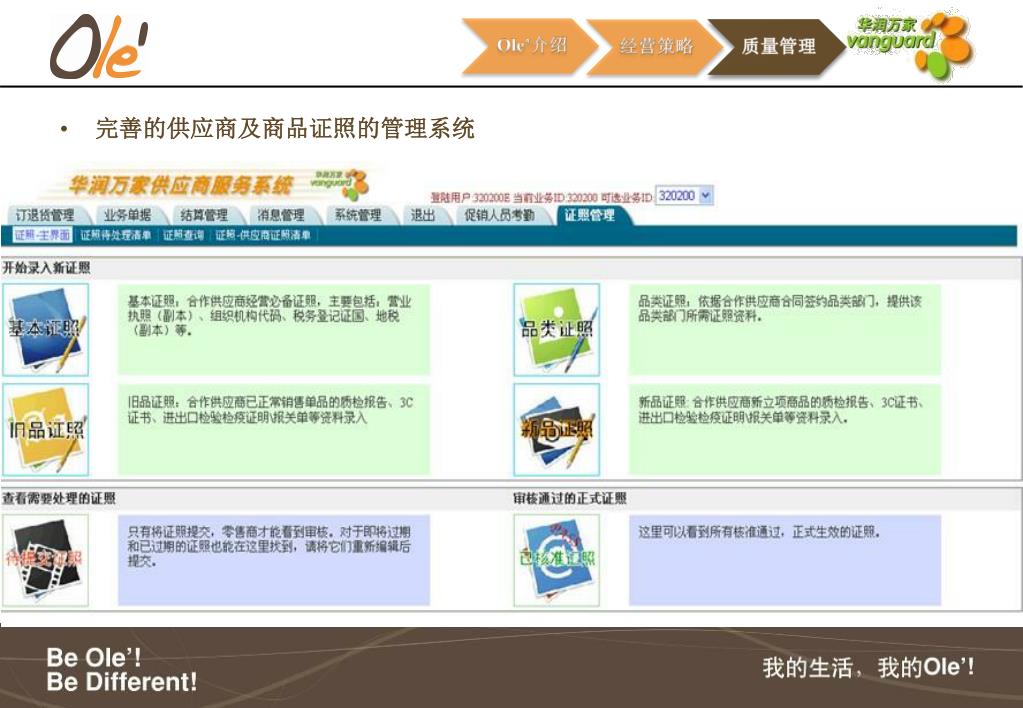The image size is (1023, 708).
Task: Switch to the 消息管理 tab
Action: pyautogui.click(x=281, y=215)
